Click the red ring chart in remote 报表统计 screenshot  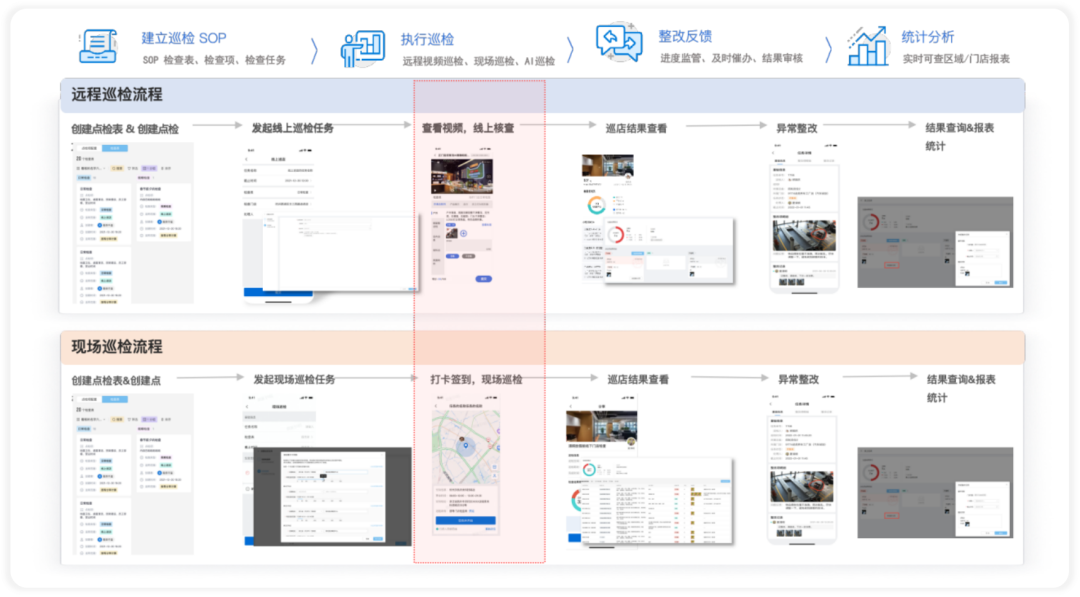pyautogui.click(x=871, y=222)
